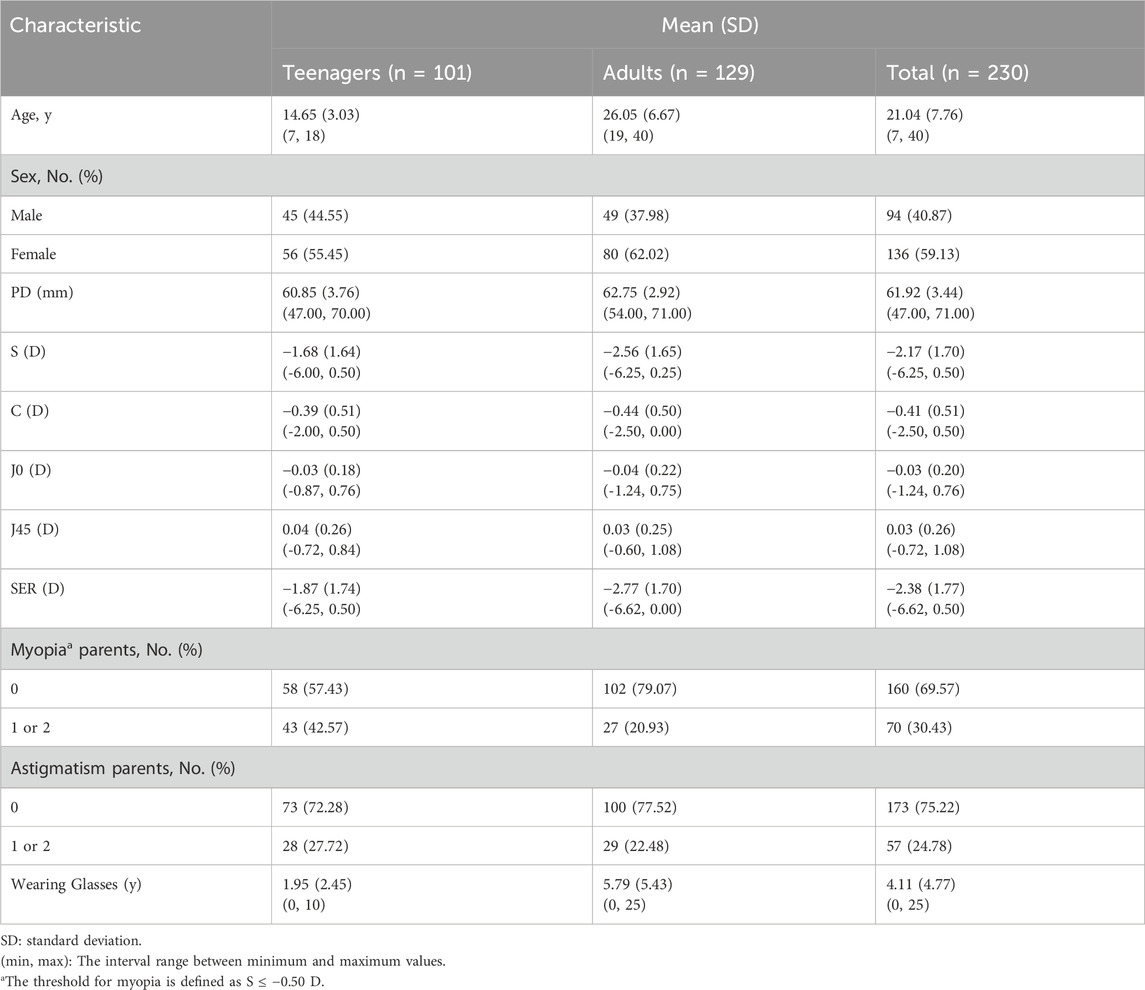The image size is (1145, 990).
Task: Click the SER (D) row label
Action: [43, 589]
